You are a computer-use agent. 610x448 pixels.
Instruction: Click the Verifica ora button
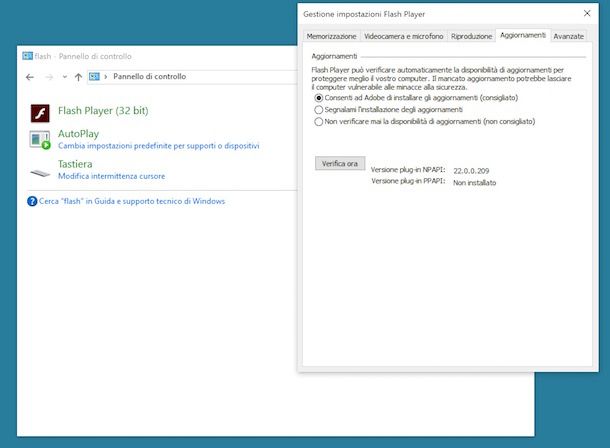click(x=340, y=164)
